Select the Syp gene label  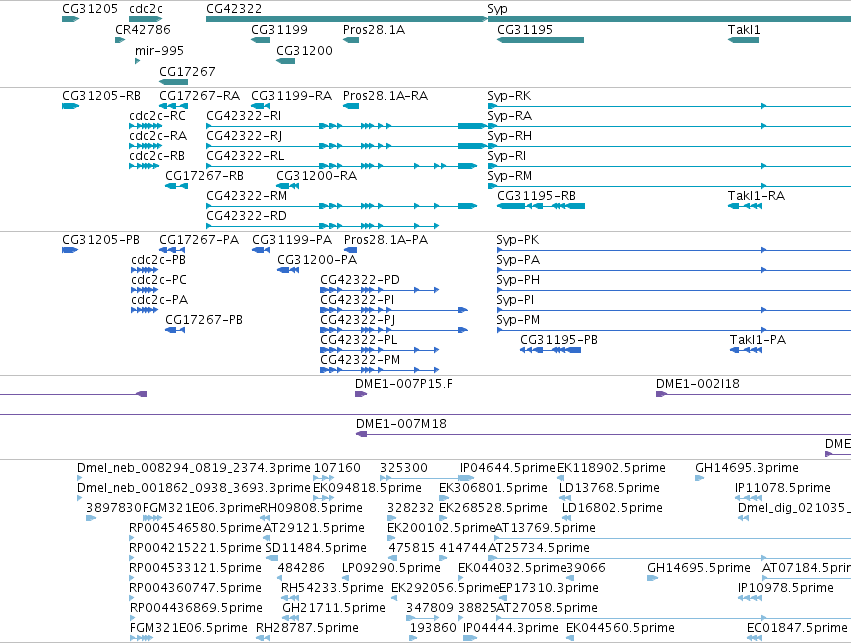pyautogui.click(x=497, y=9)
